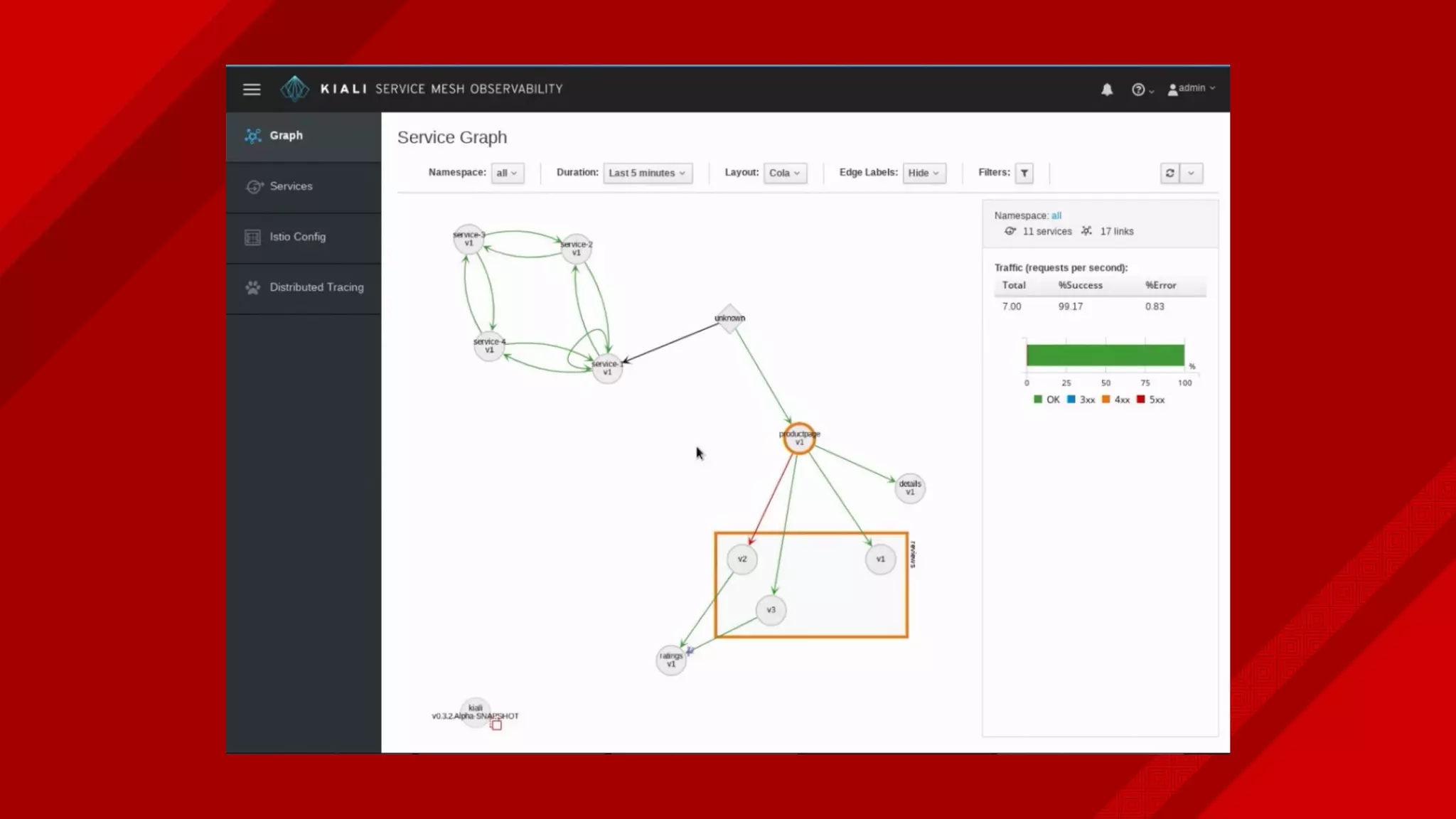Select the productpage v1 node
This screenshot has width=1456, height=819.
799,439
